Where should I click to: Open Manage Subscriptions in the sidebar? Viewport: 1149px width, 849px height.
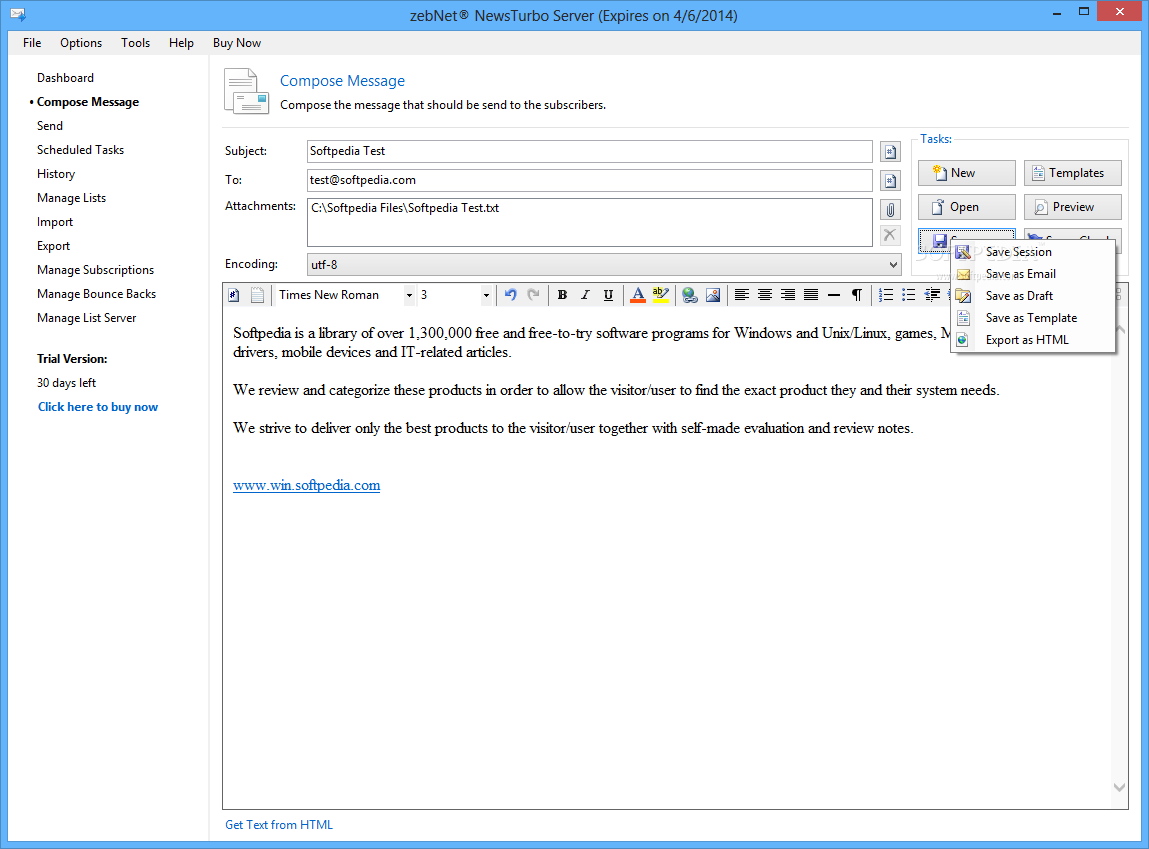95,270
